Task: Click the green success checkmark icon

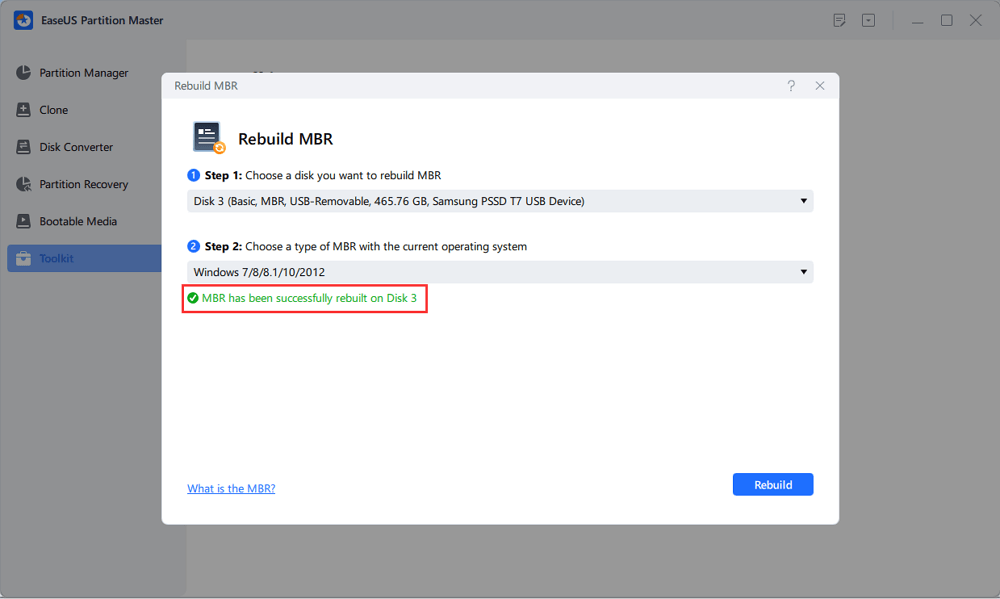Action: click(x=193, y=298)
